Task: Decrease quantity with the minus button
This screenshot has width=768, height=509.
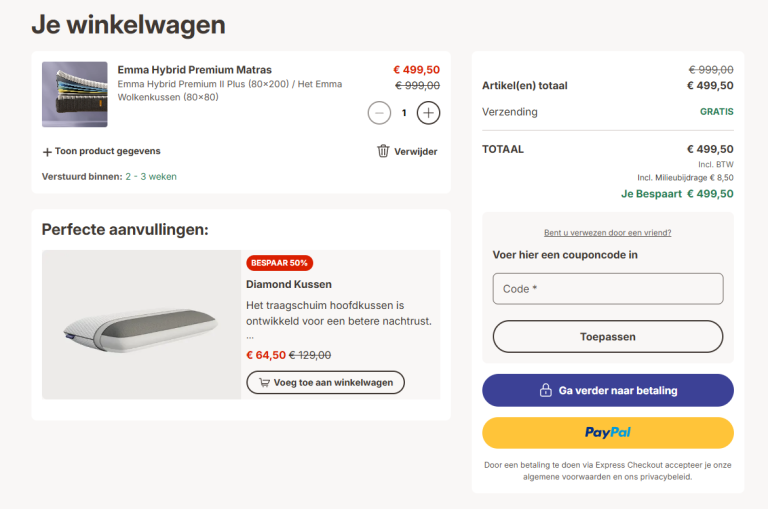Action: [x=379, y=113]
